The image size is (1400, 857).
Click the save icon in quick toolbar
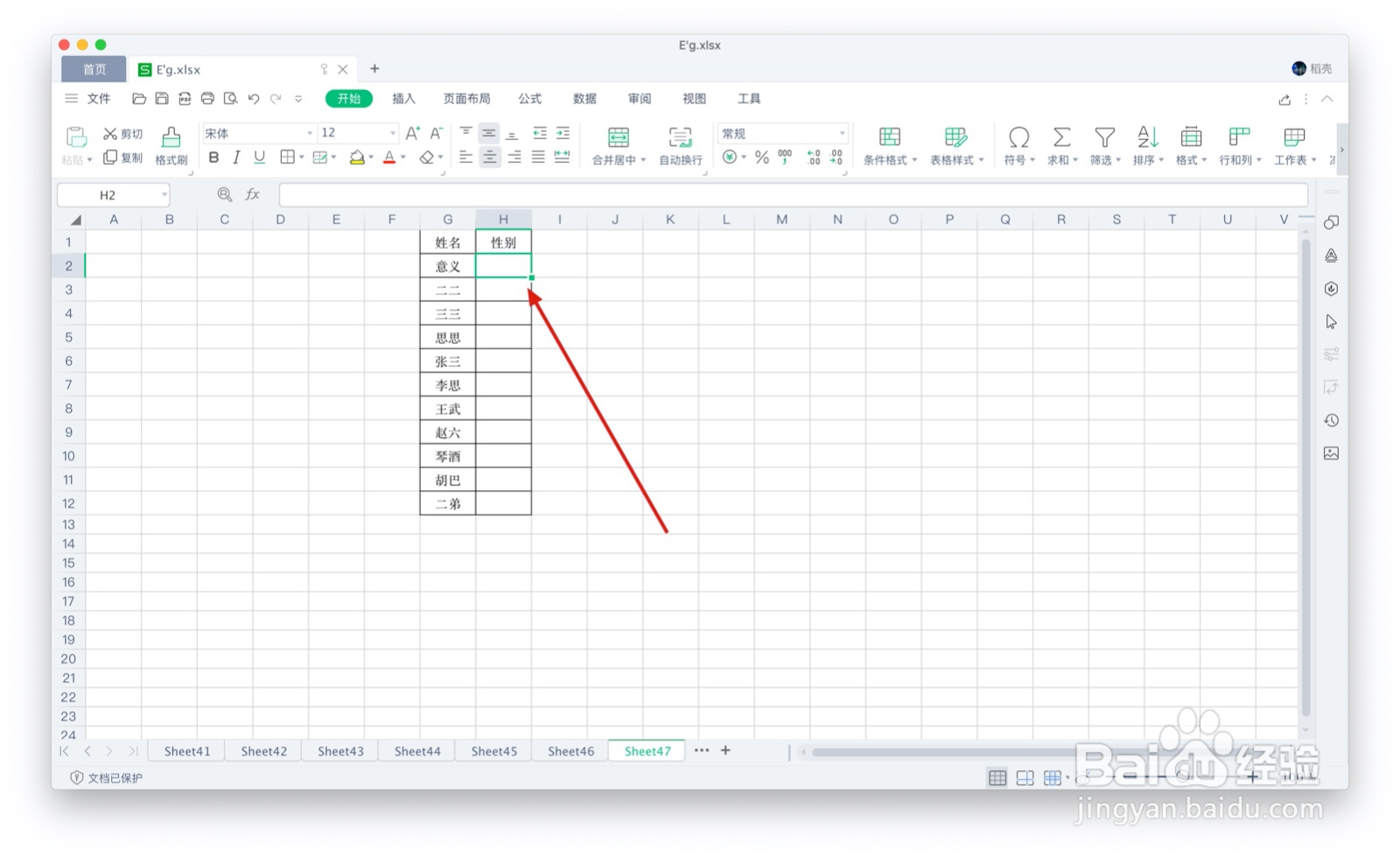(162, 99)
